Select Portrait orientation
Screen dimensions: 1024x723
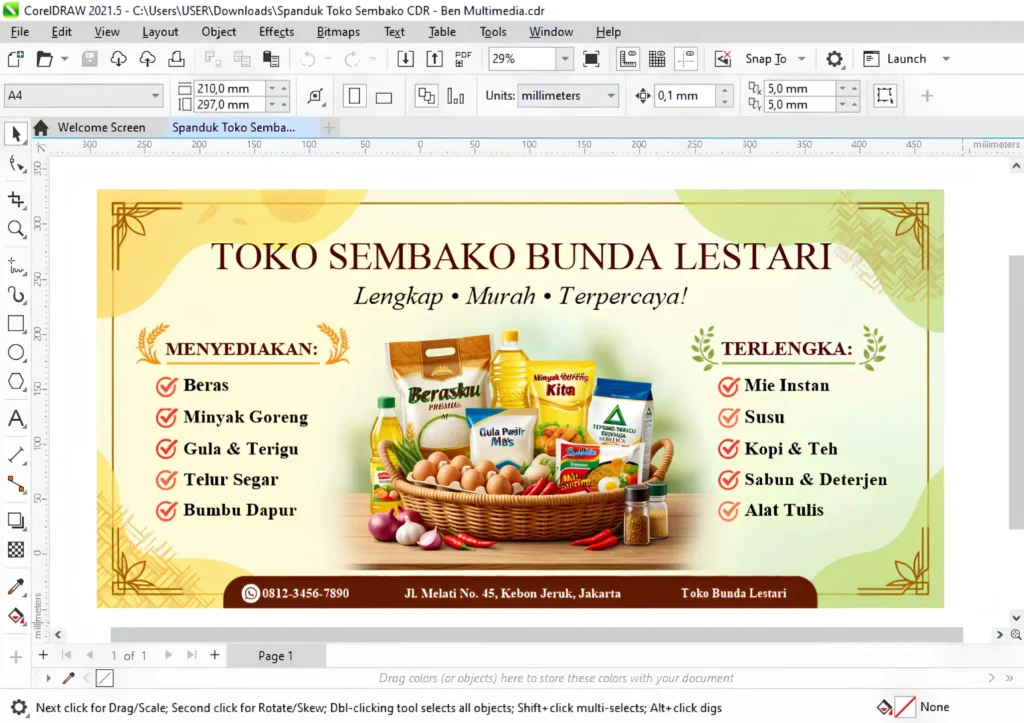355,96
